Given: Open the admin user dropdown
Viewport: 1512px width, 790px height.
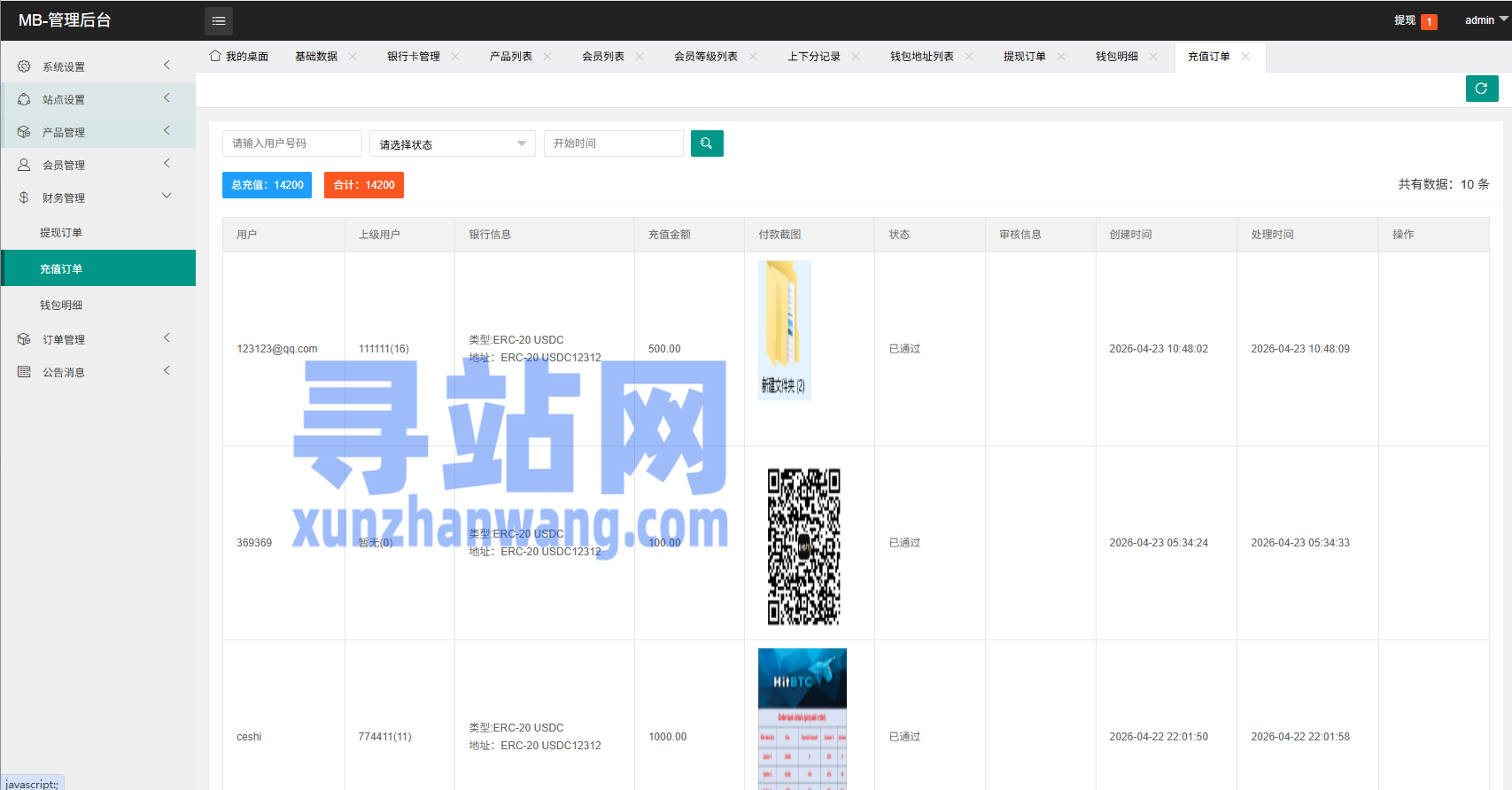Looking at the screenshot, I should coord(1486,20).
